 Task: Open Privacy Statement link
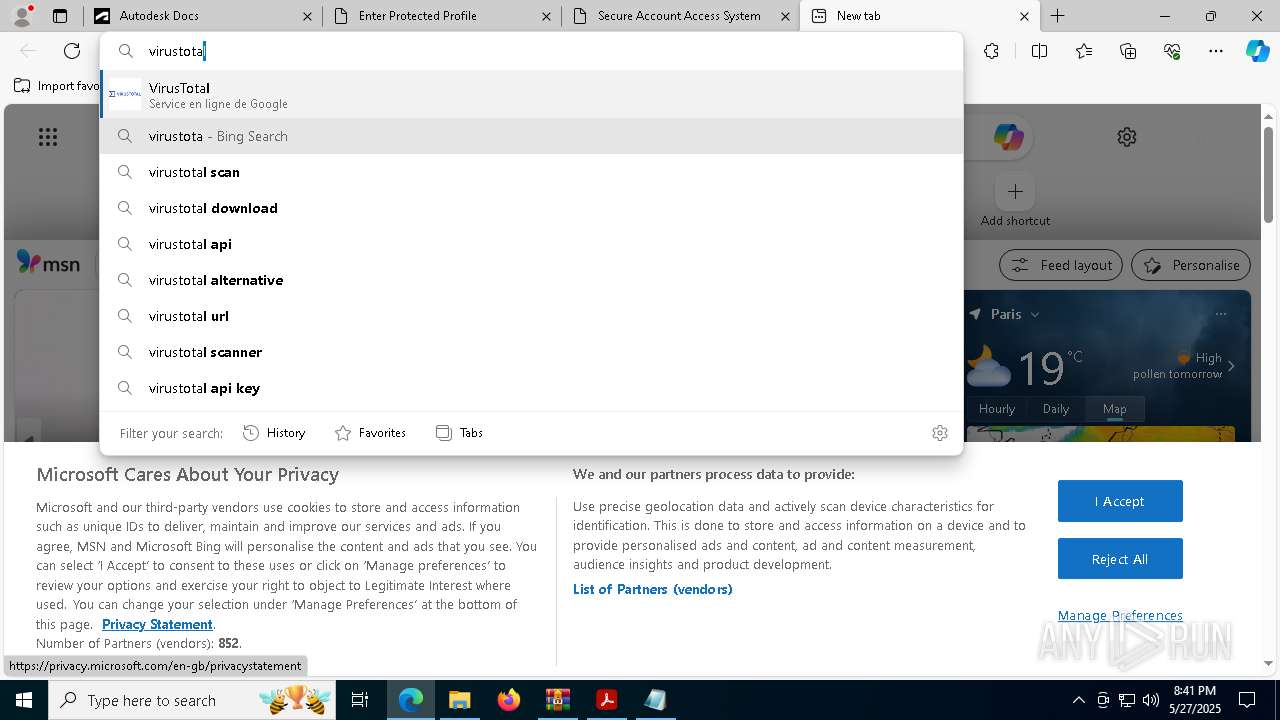pos(157,624)
